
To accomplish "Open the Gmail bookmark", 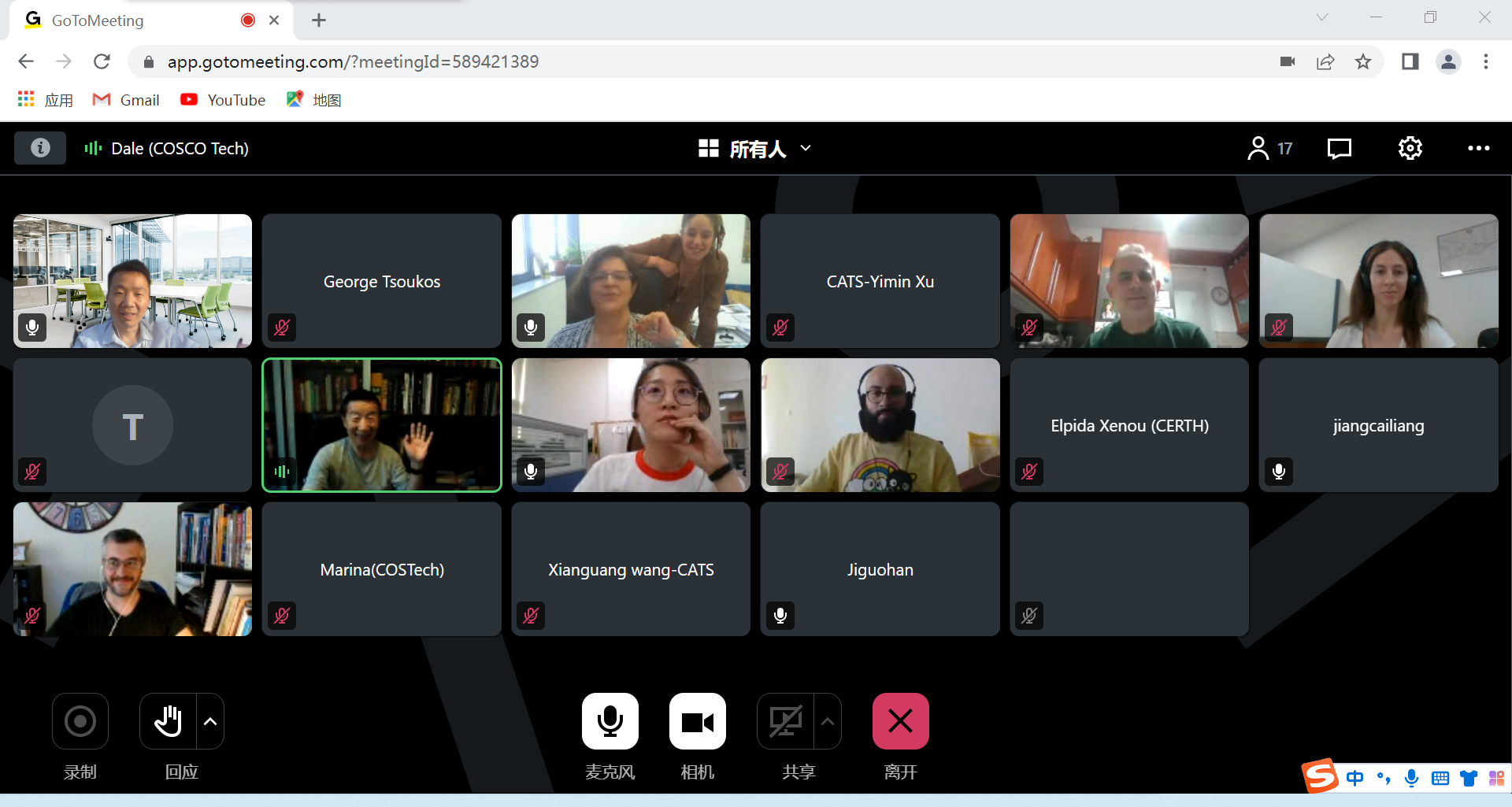I will (126, 100).
